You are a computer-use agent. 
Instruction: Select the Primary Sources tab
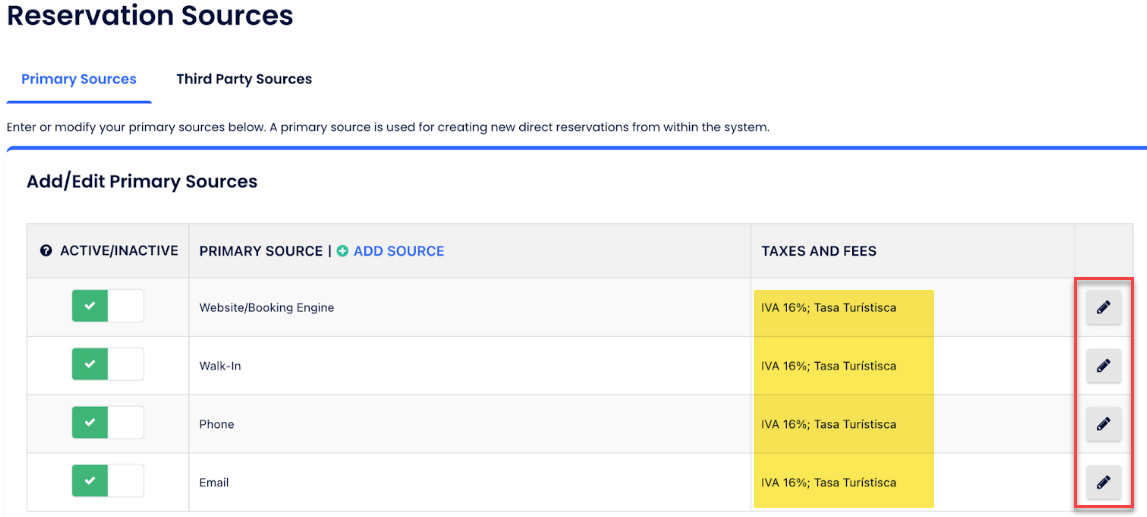click(79, 79)
